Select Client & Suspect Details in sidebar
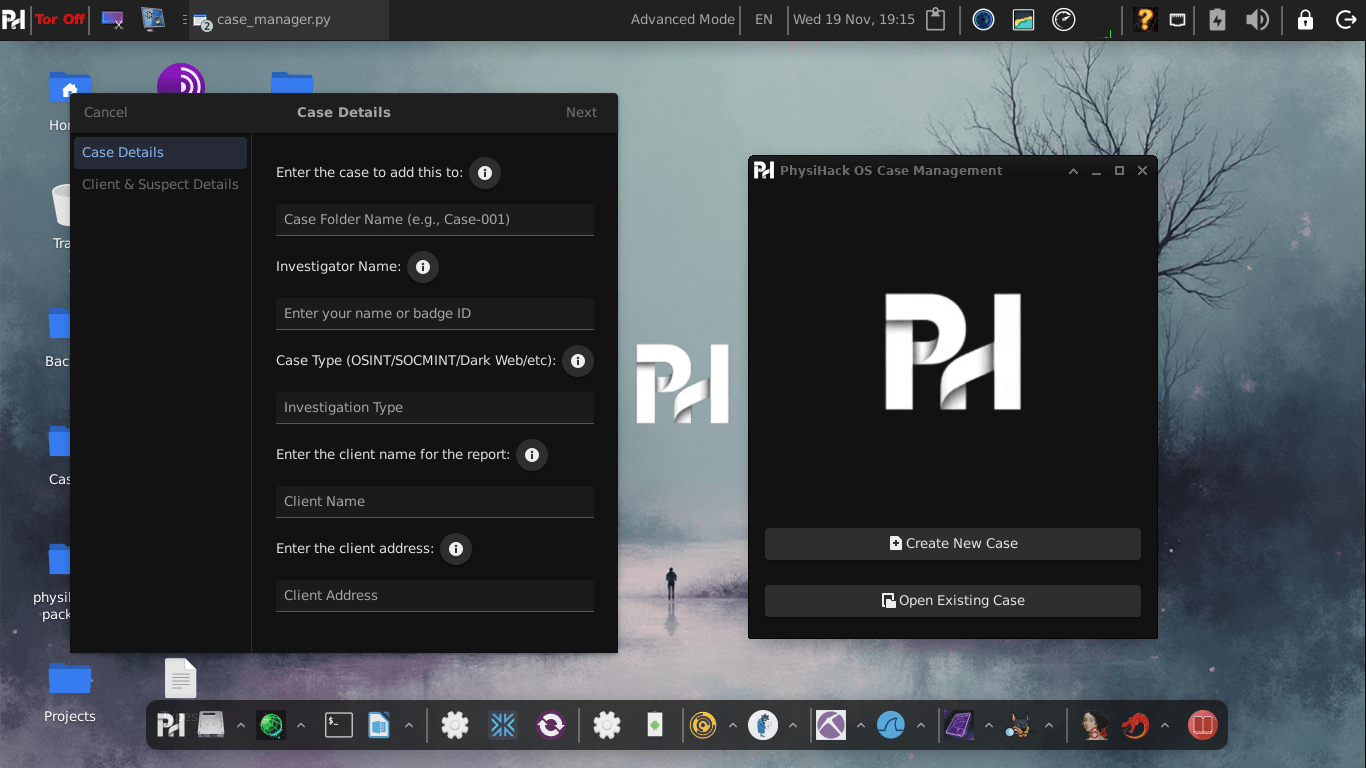This screenshot has width=1366, height=768. (x=160, y=185)
